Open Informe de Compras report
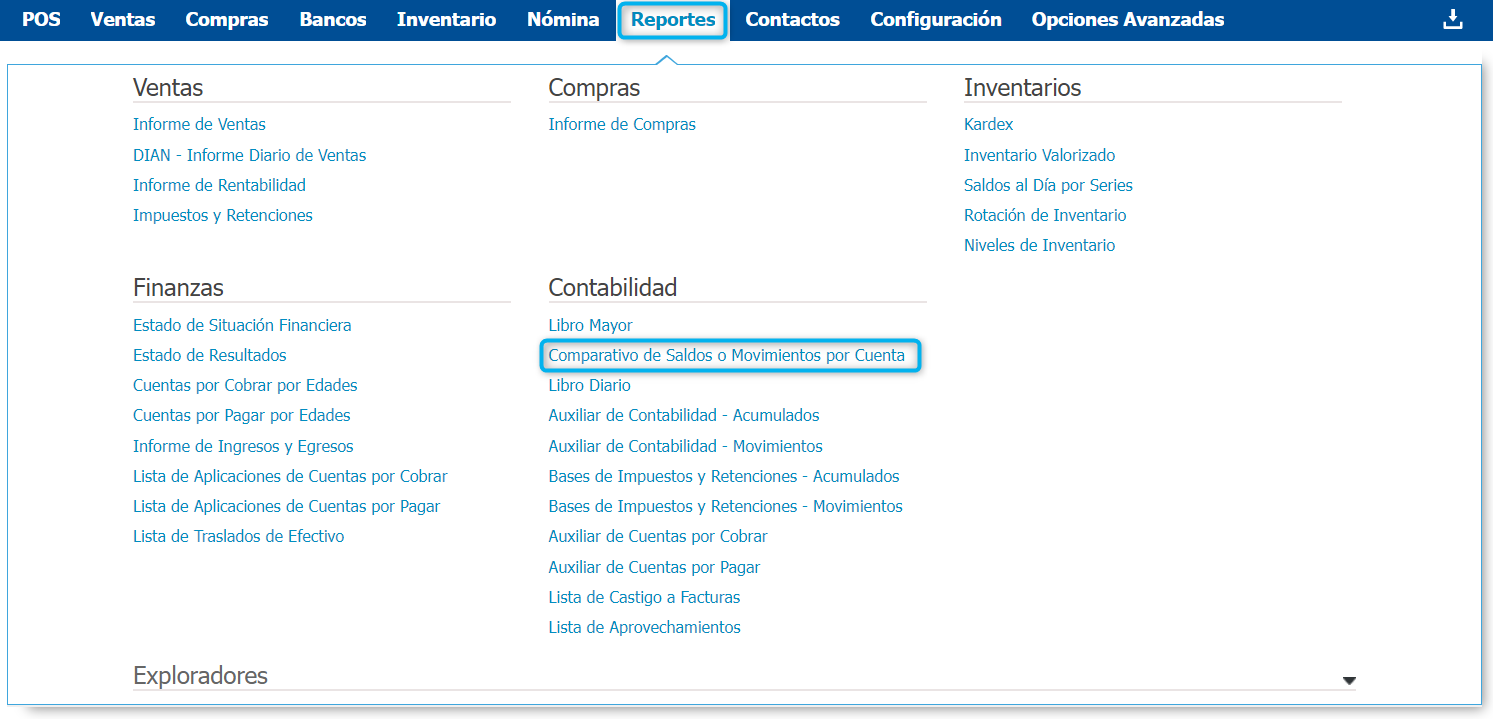1493x719 pixels. click(622, 125)
